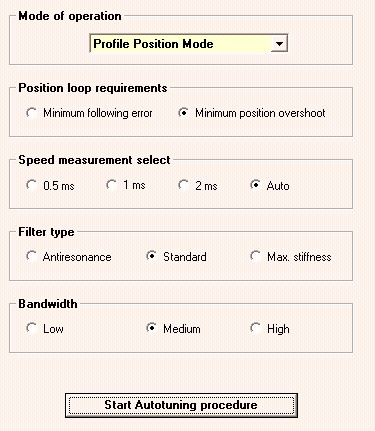Click the Antiresonance label text
375x431 pixels.
(77, 257)
